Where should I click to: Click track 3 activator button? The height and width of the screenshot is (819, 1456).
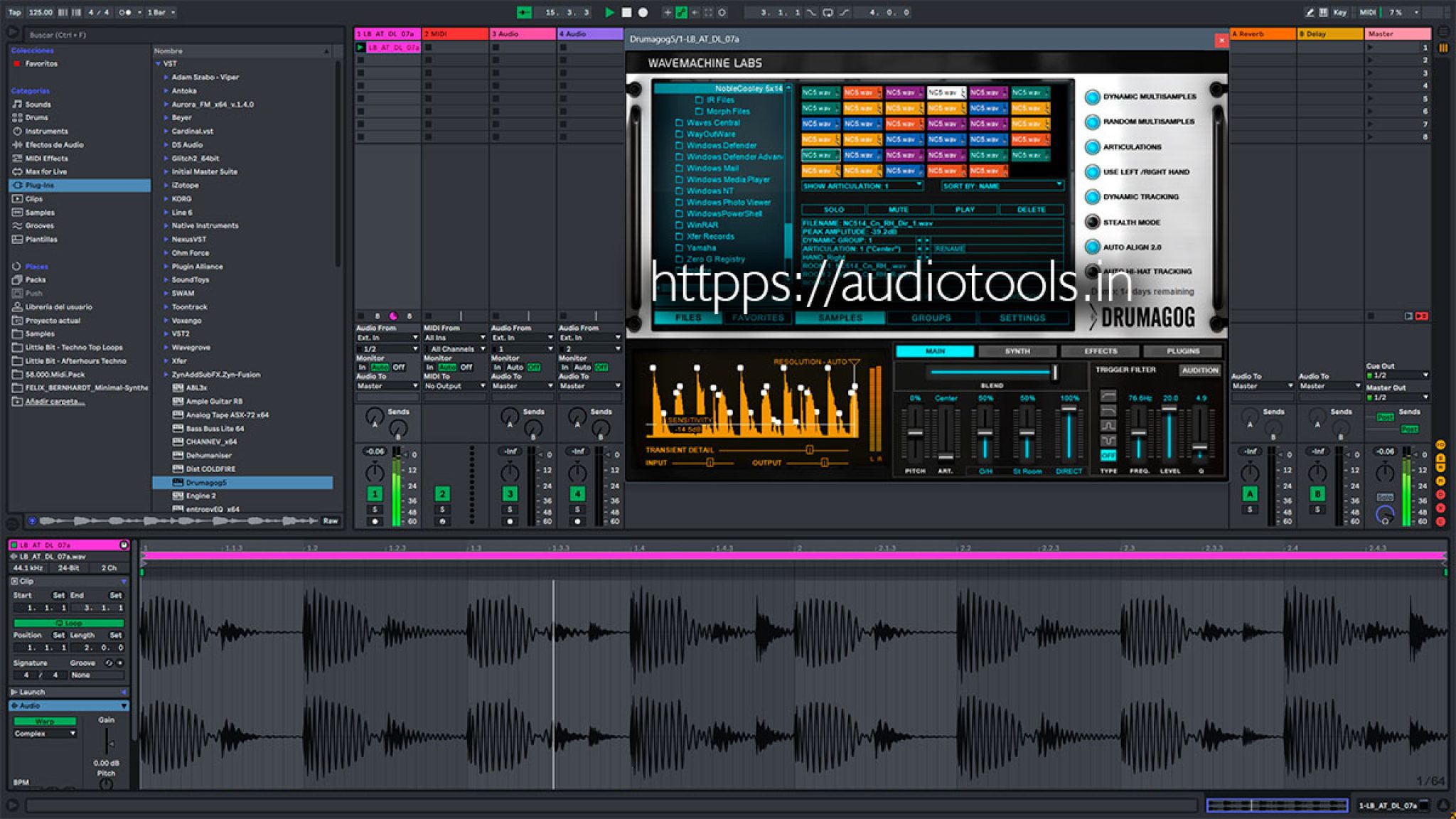click(x=510, y=493)
